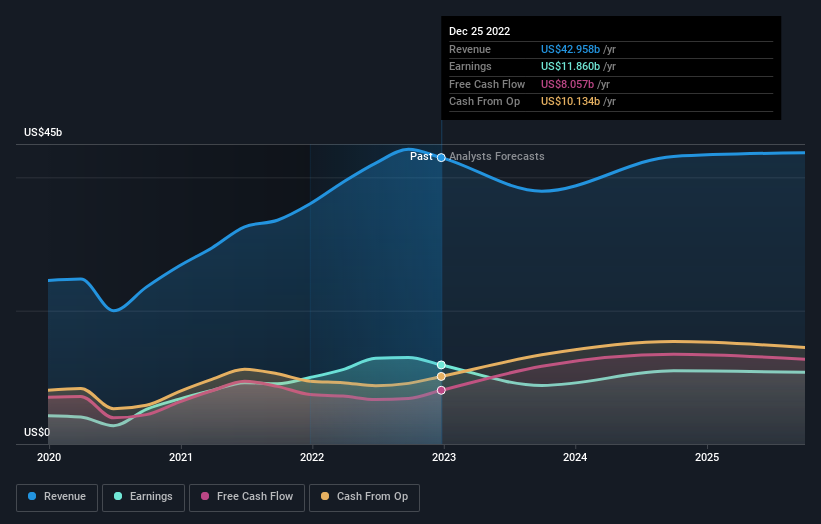Click the Cash From Op label in tooltip
The width and height of the screenshot is (821, 524).
tap(484, 102)
